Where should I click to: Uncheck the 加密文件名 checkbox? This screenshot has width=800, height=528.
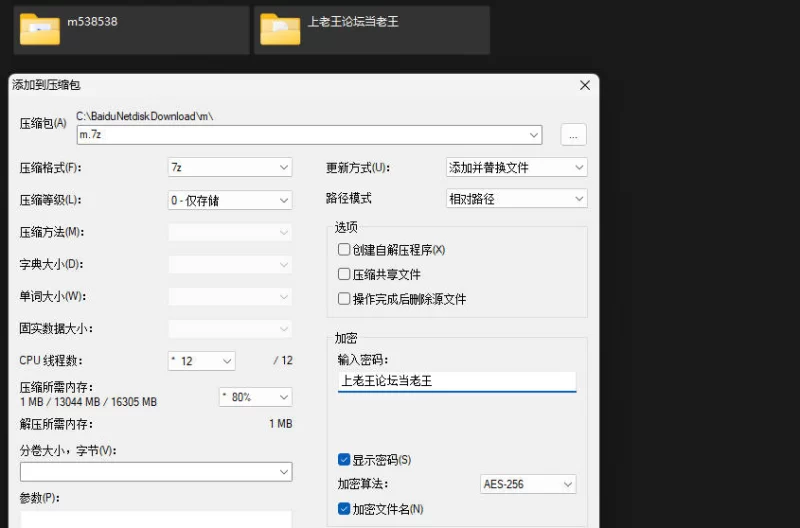[x=344, y=509]
